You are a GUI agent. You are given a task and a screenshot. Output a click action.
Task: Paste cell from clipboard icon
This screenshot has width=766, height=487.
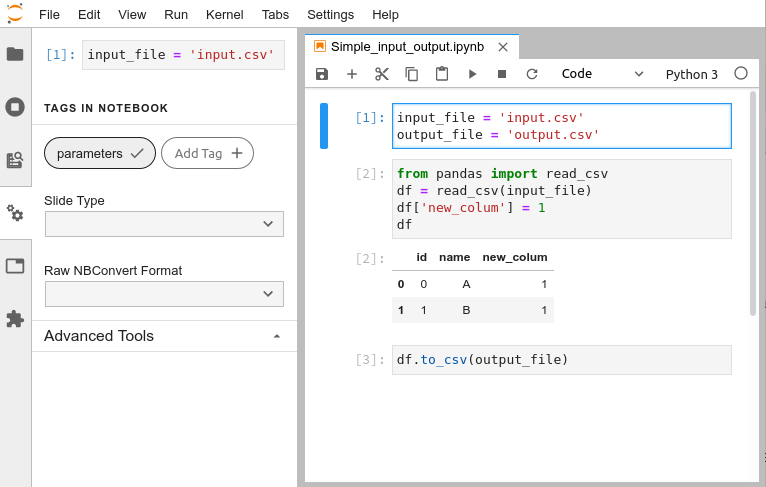(442, 74)
